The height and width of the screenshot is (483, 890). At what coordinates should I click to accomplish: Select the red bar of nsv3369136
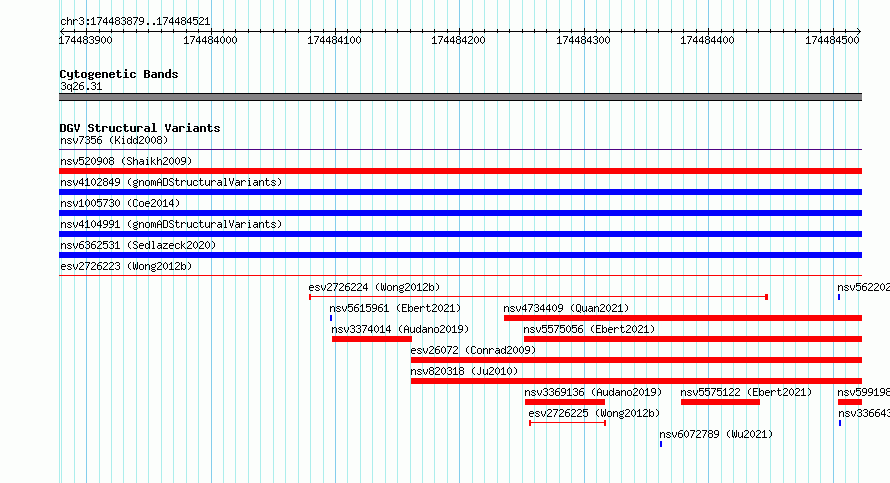tap(565, 402)
